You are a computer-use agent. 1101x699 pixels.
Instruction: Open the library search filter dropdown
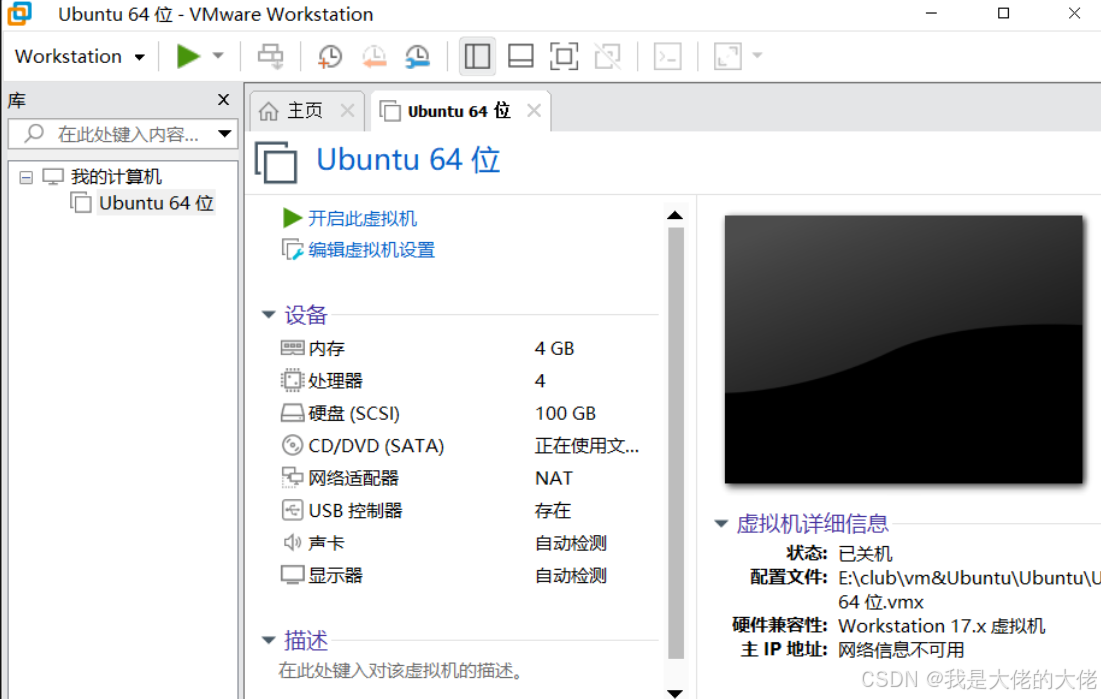pos(225,133)
